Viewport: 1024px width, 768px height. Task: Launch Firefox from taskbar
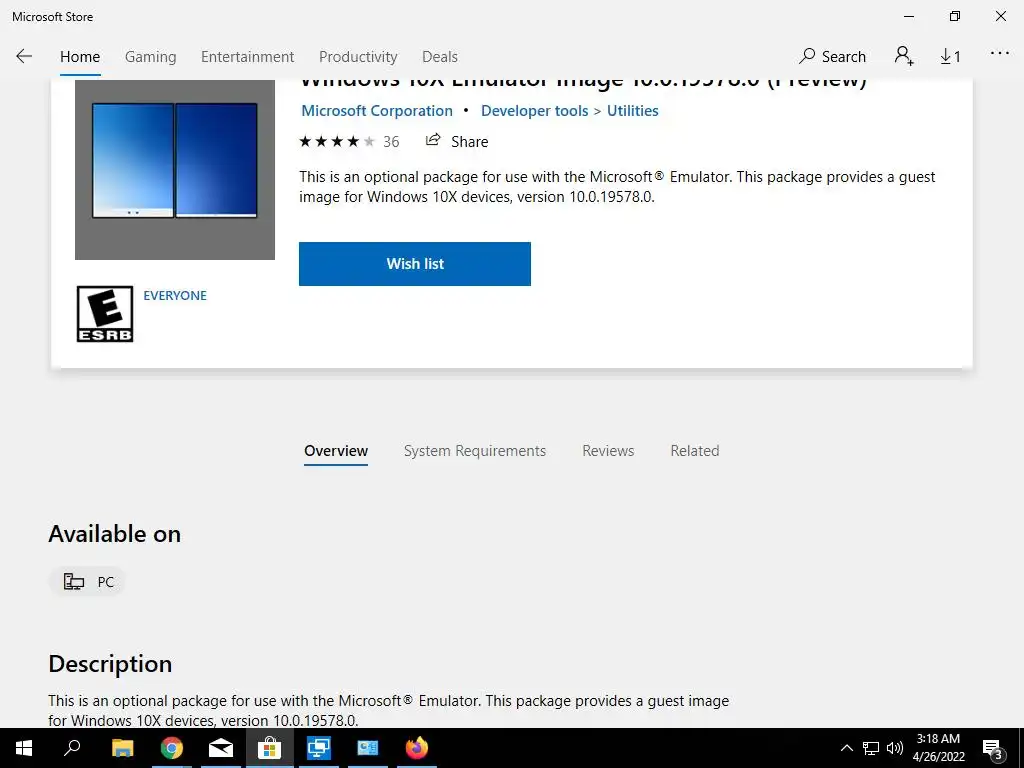click(417, 748)
